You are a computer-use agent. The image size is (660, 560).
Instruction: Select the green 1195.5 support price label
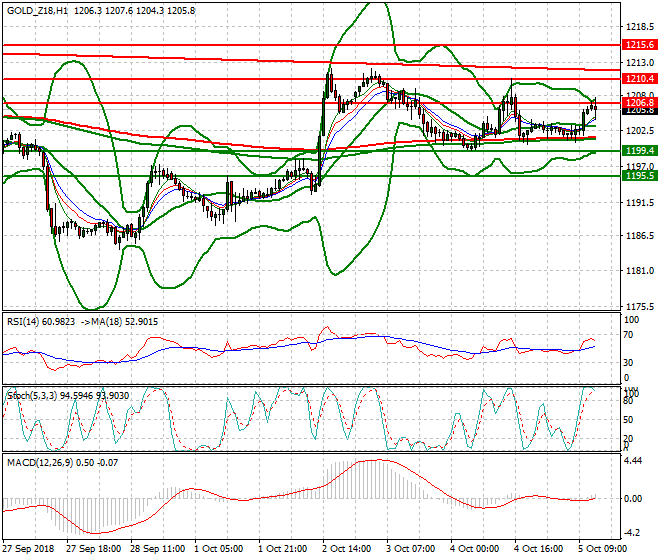[x=637, y=175]
